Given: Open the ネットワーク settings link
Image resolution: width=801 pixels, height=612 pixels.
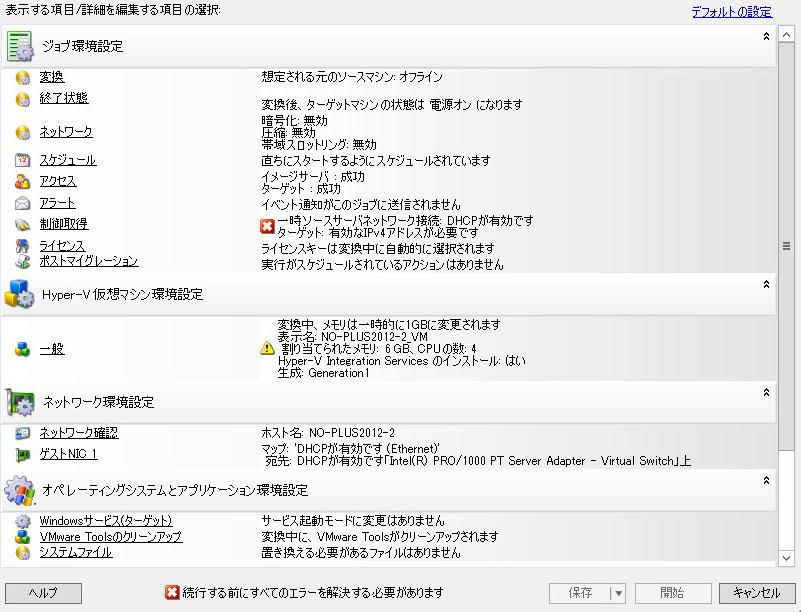Looking at the screenshot, I should point(66,132).
